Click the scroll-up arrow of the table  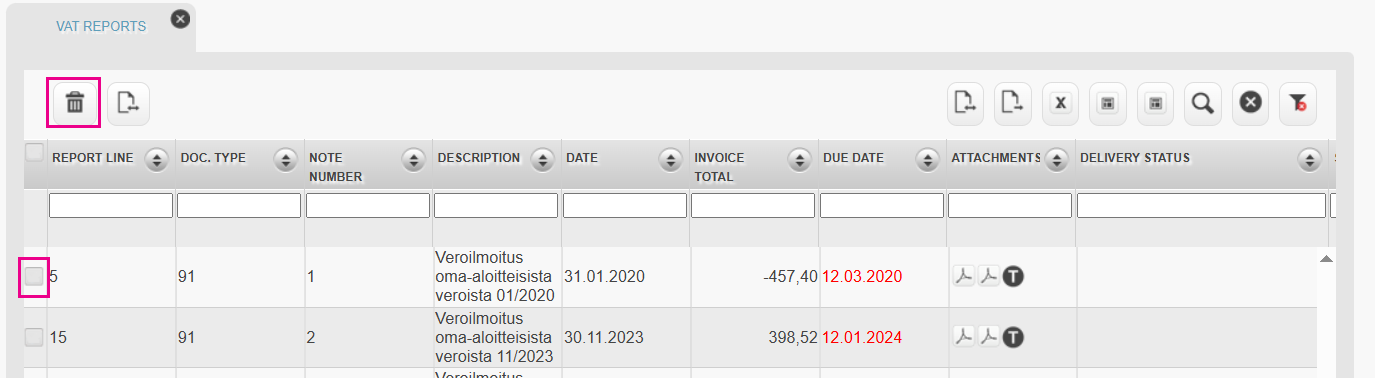(x=1326, y=259)
